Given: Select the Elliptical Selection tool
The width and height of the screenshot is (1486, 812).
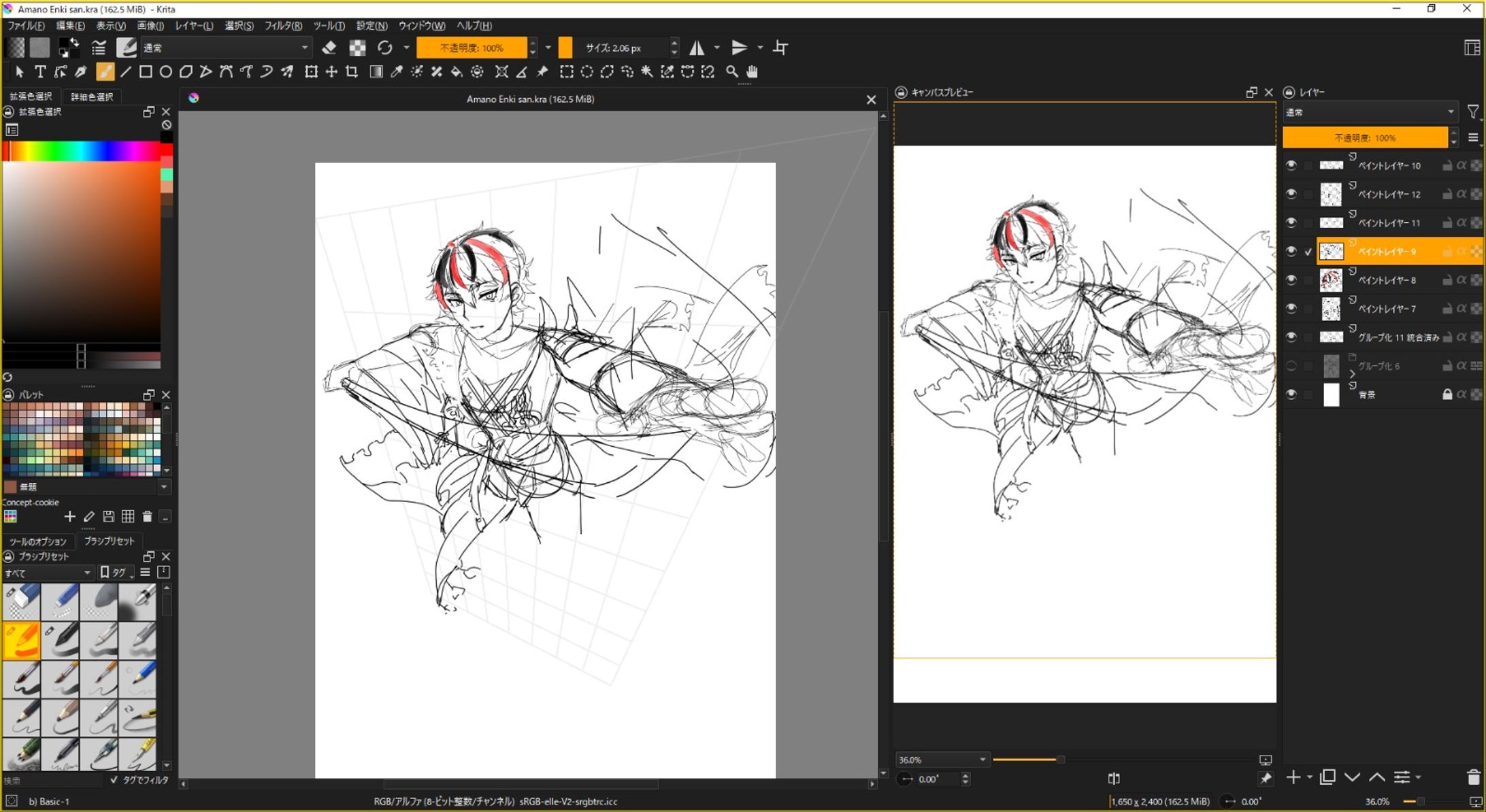Looking at the screenshot, I should click(x=587, y=71).
